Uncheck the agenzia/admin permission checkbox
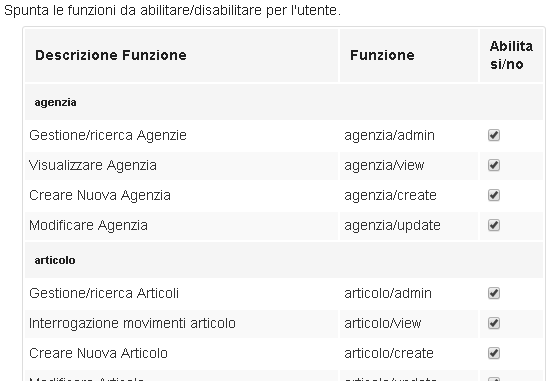The image size is (555, 381). click(494, 135)
